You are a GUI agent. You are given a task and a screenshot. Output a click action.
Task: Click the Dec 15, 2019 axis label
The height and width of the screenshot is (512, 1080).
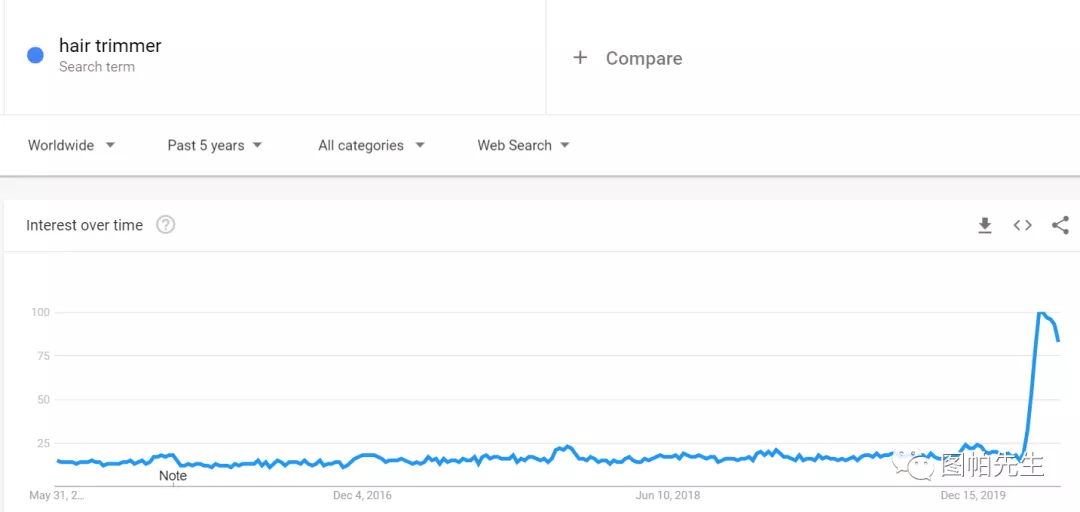coord(973,495)
